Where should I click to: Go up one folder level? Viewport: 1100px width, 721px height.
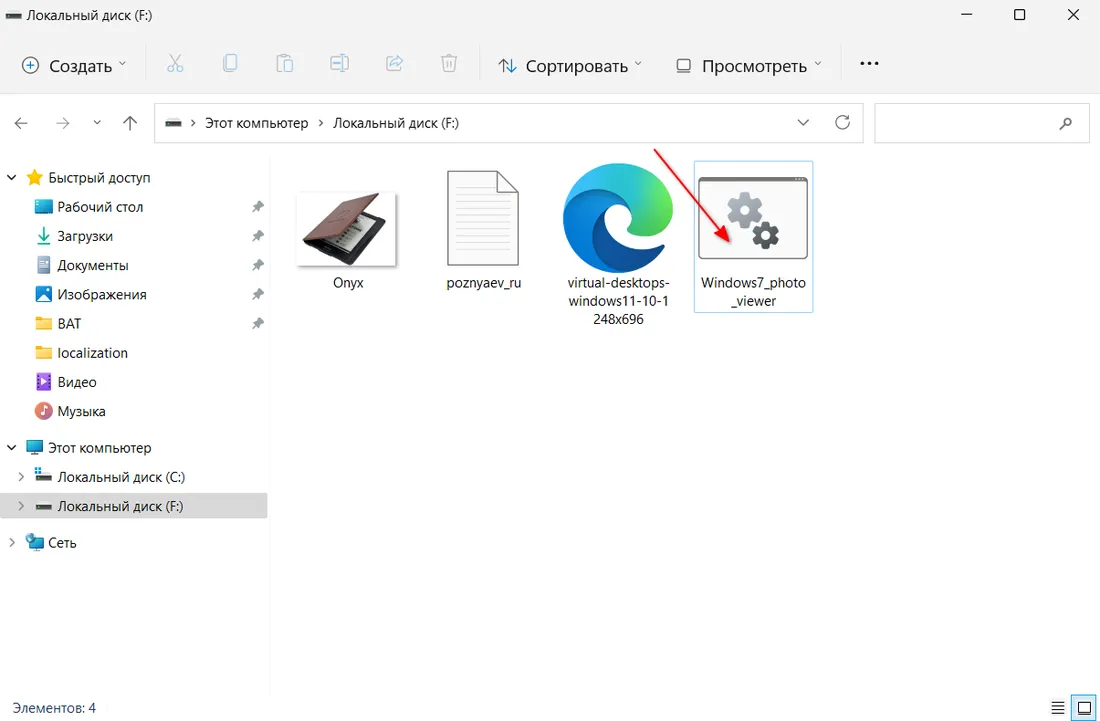point(130,123)
